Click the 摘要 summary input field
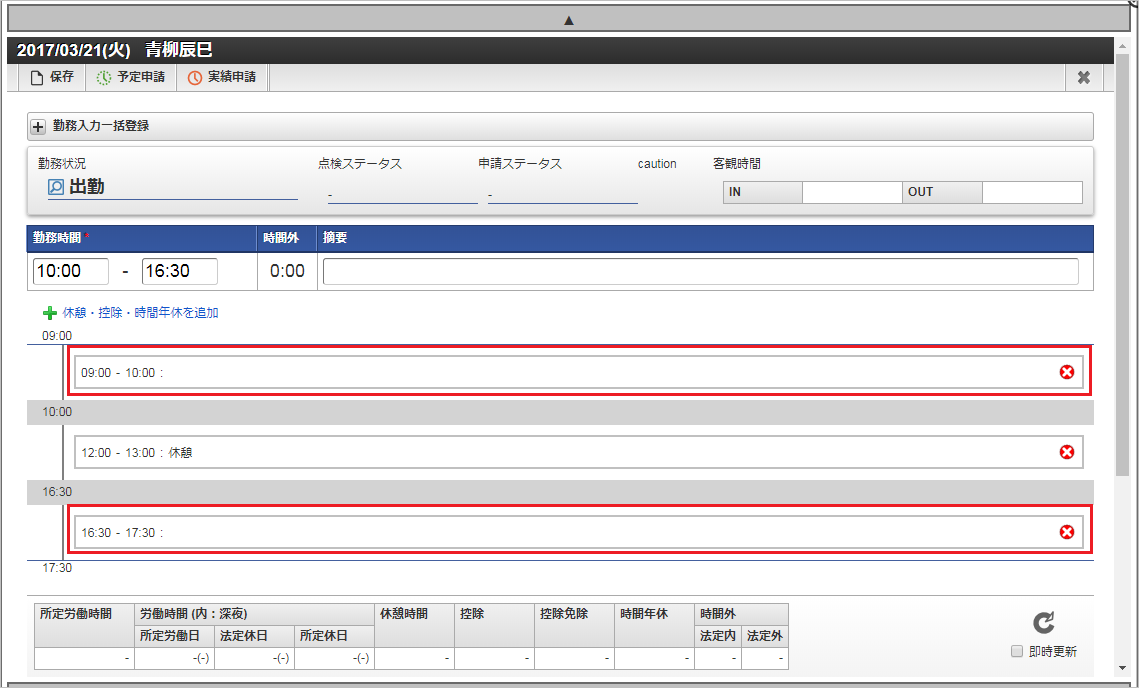This screenshot has height=688, width=1139. click(x=700, y=271)
